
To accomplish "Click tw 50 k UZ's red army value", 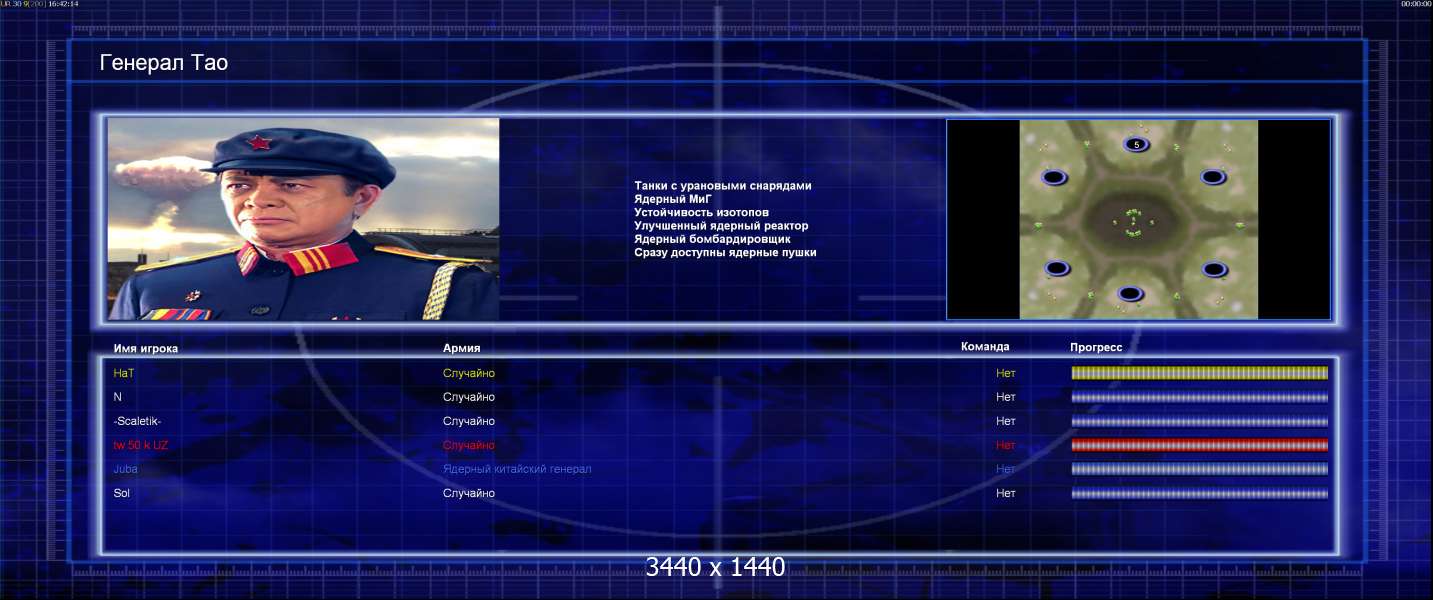I will [x=469, y=445].
